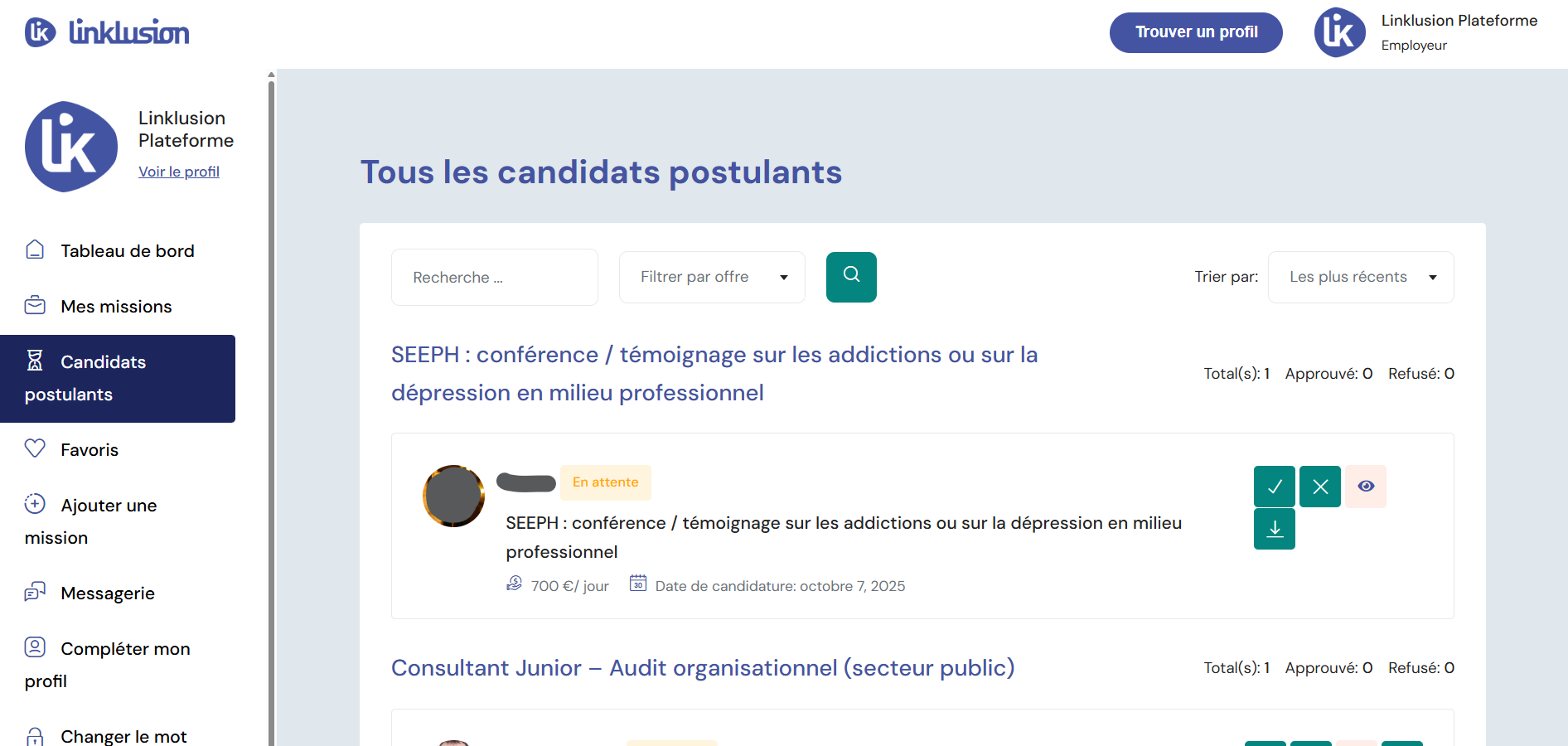Screen dimensions: 1568x746
Task: Download the candidate's CV via download icon
Action: pos(1274,529)
